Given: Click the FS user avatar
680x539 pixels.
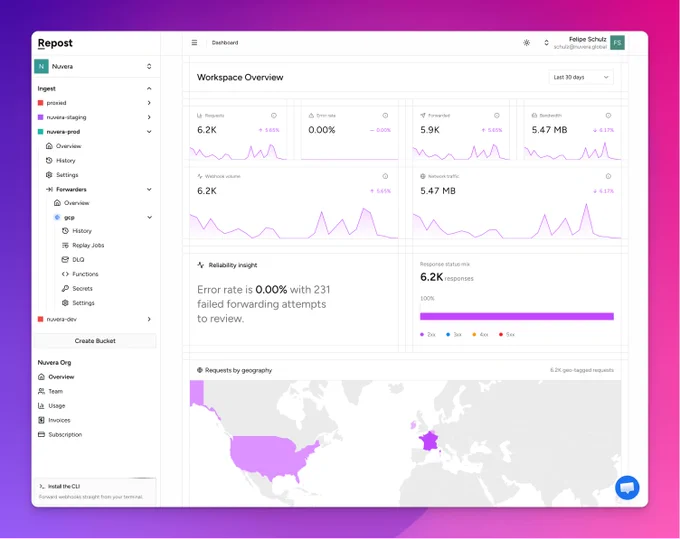Looking at the screenshot, I should click(617, 42).
